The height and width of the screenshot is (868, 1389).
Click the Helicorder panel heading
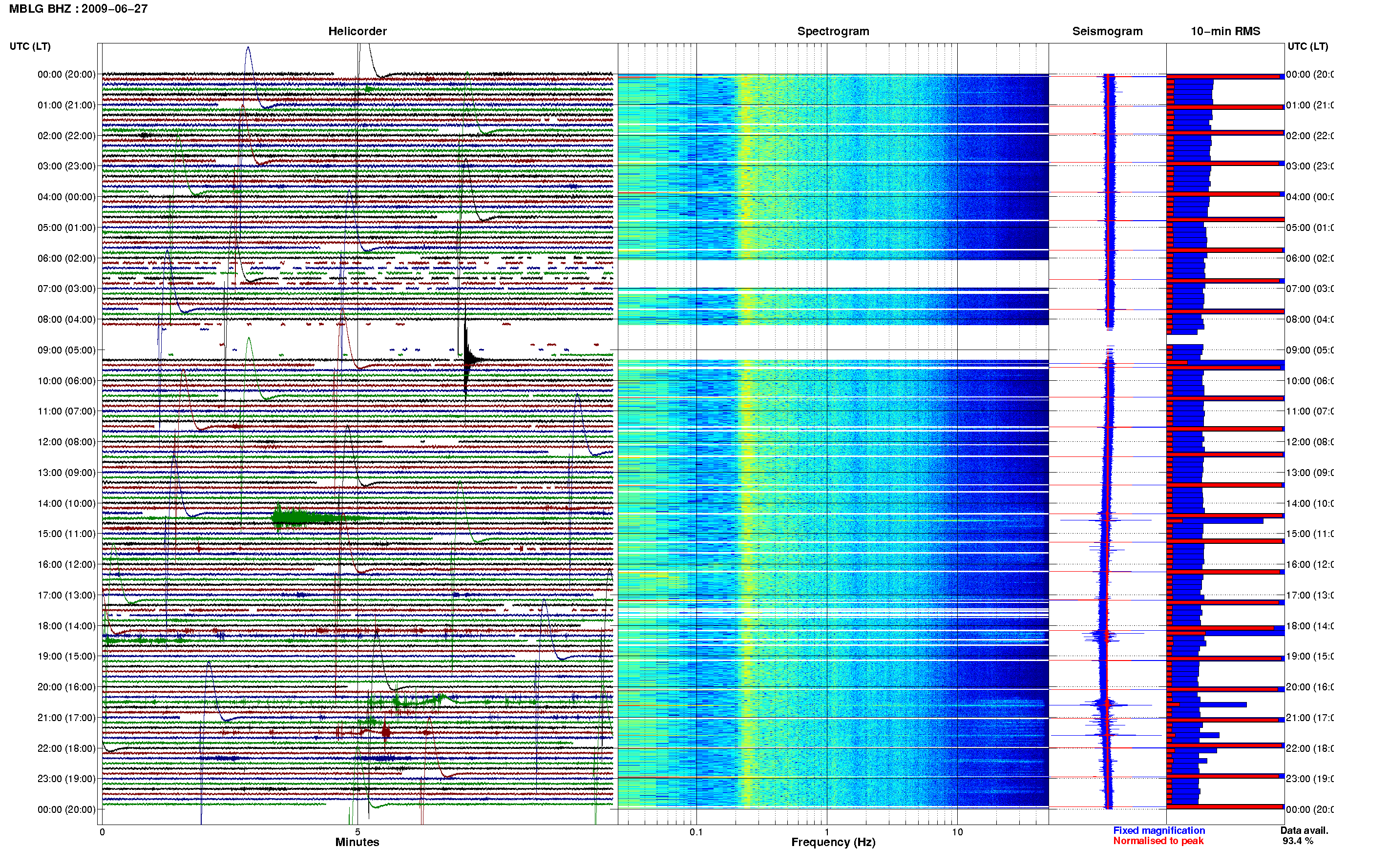click(x=357, y=32)
